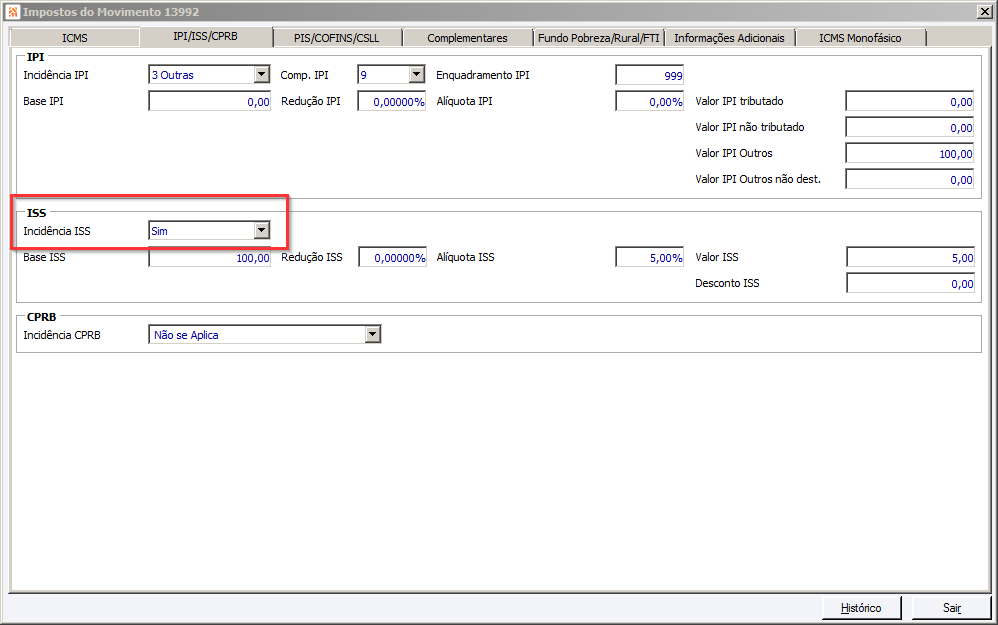This screenshot has height=625, width=998.
Task: Close the Impostos do Movimento window
Action: 984,11
